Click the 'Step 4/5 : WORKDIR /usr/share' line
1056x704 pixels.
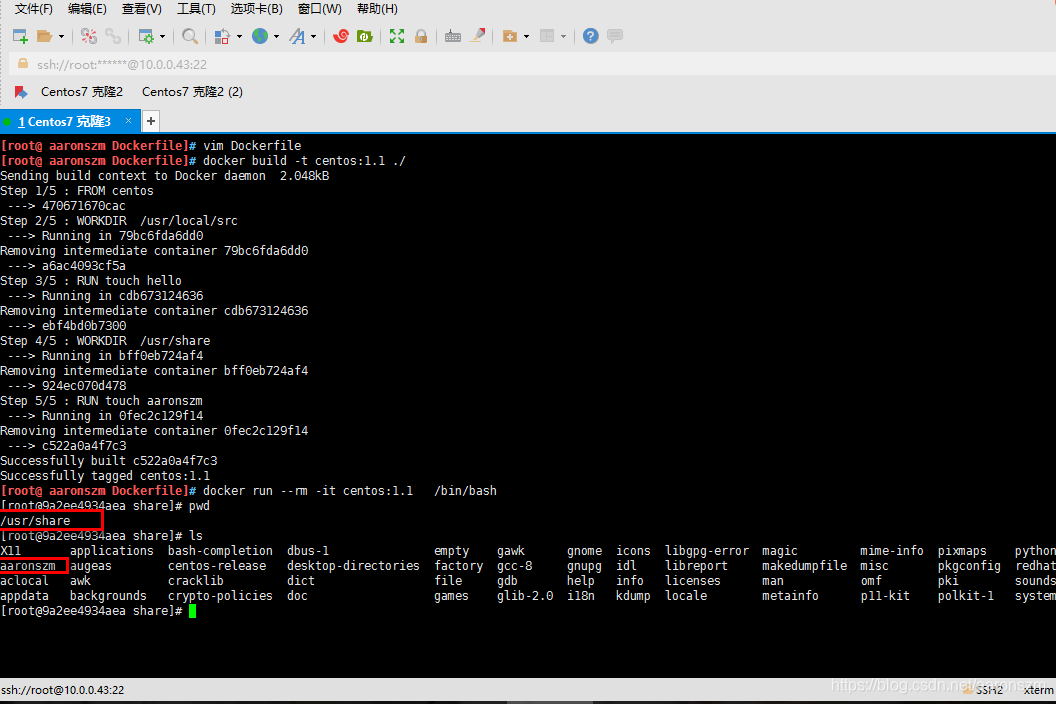tap(105, 341)
